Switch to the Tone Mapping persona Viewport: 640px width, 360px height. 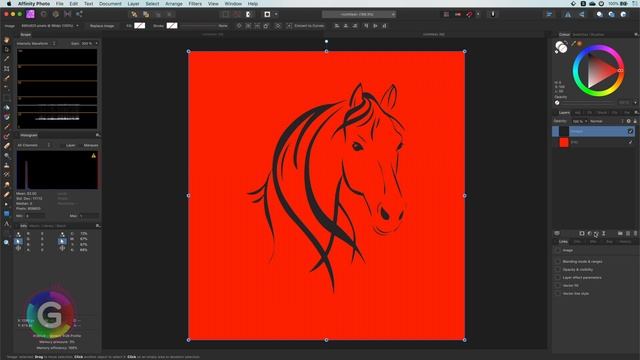click(x=68, y=14)
